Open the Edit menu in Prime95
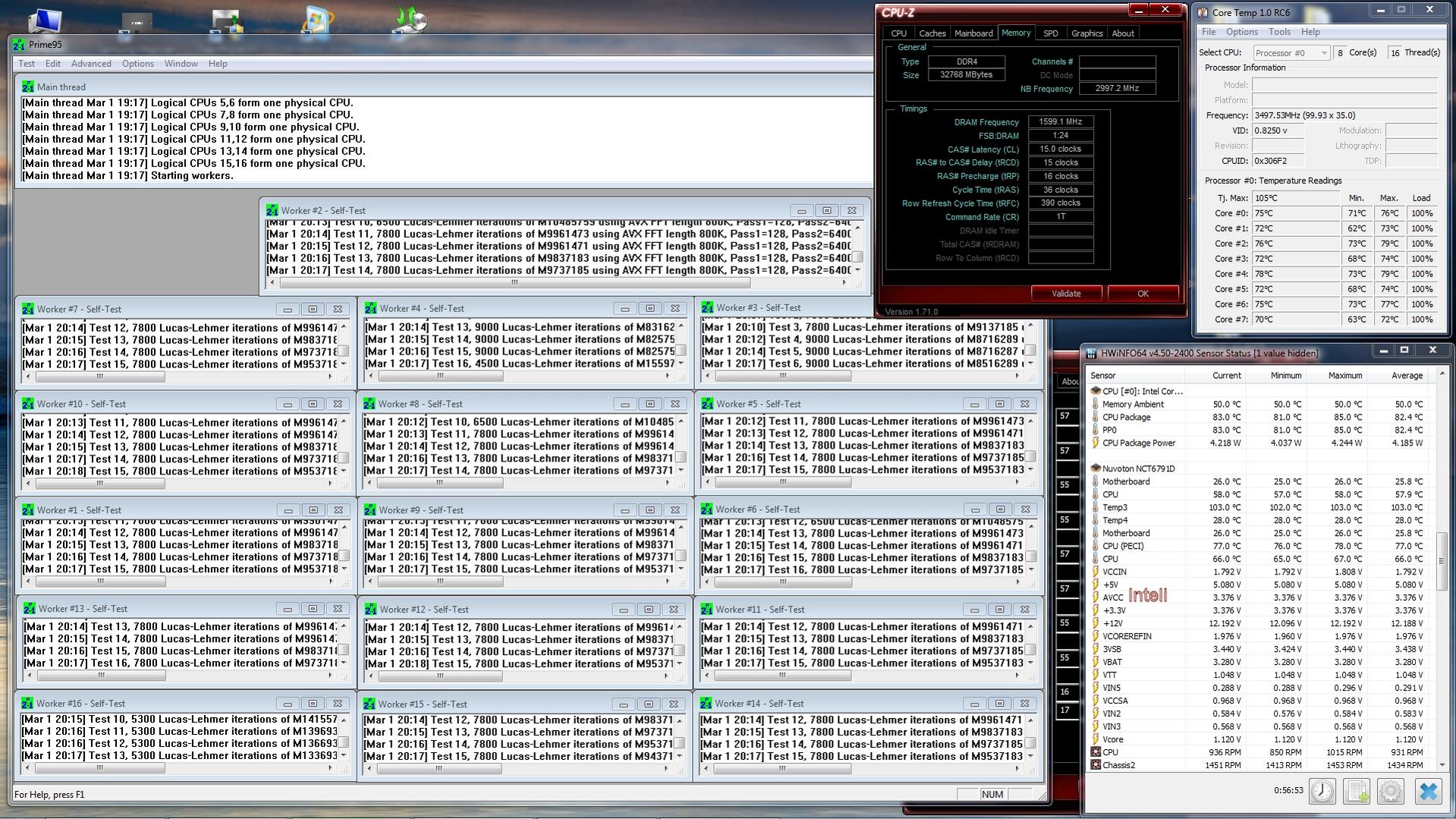The width and height of the screenshot is (1456, 819). pos(53,64)
